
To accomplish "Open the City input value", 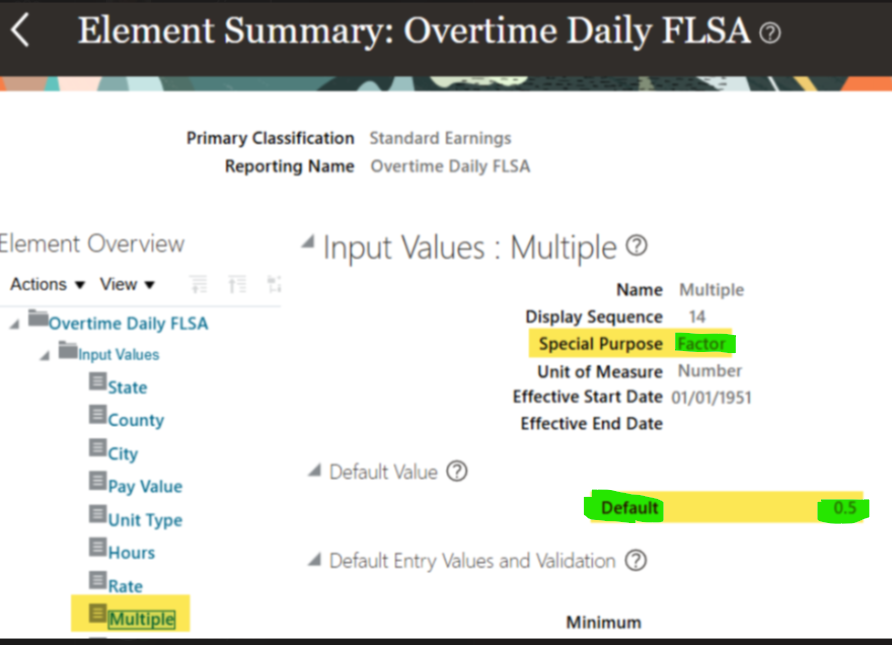I will pyautogui.click(x=123, y=454).
